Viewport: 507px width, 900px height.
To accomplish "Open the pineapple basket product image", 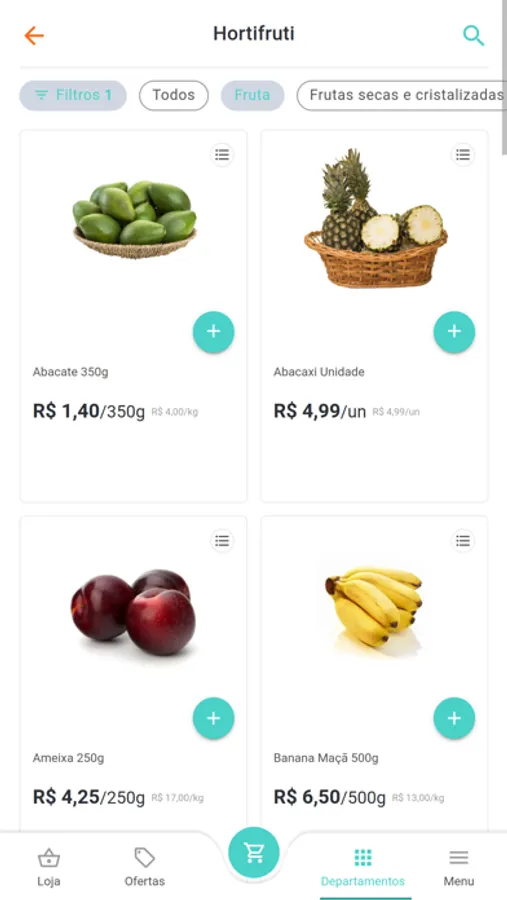I will (376, 218).
